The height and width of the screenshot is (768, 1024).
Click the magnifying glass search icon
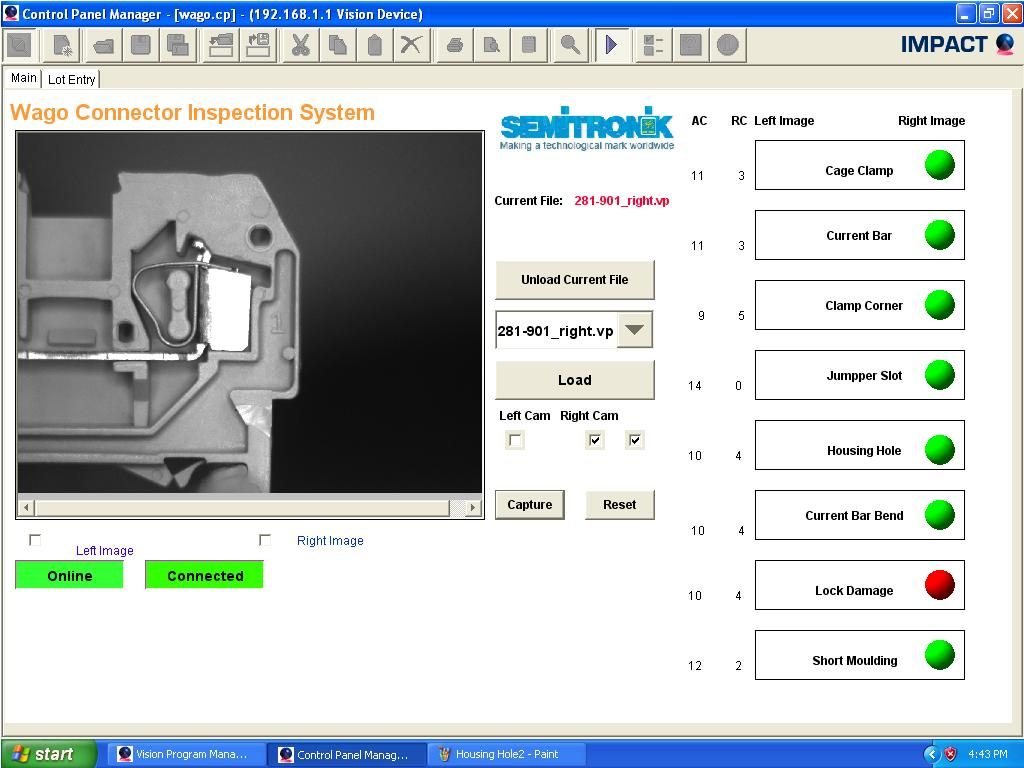[x=569, y=45]
